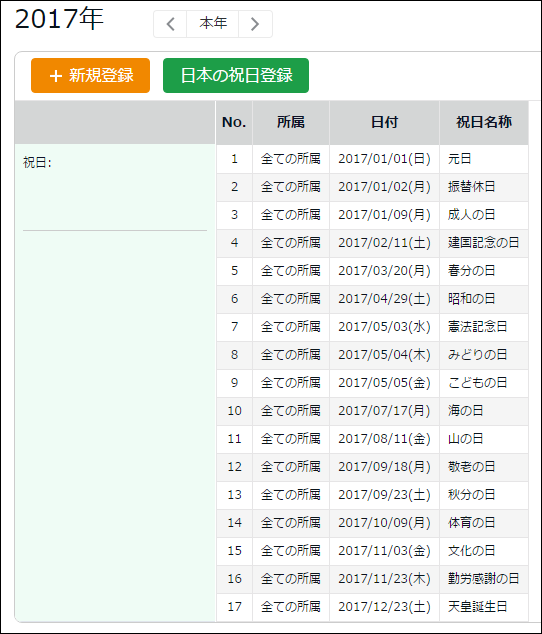Click the 天皇誕生日 holiday name
542x634 pixels.
[477, 607]
